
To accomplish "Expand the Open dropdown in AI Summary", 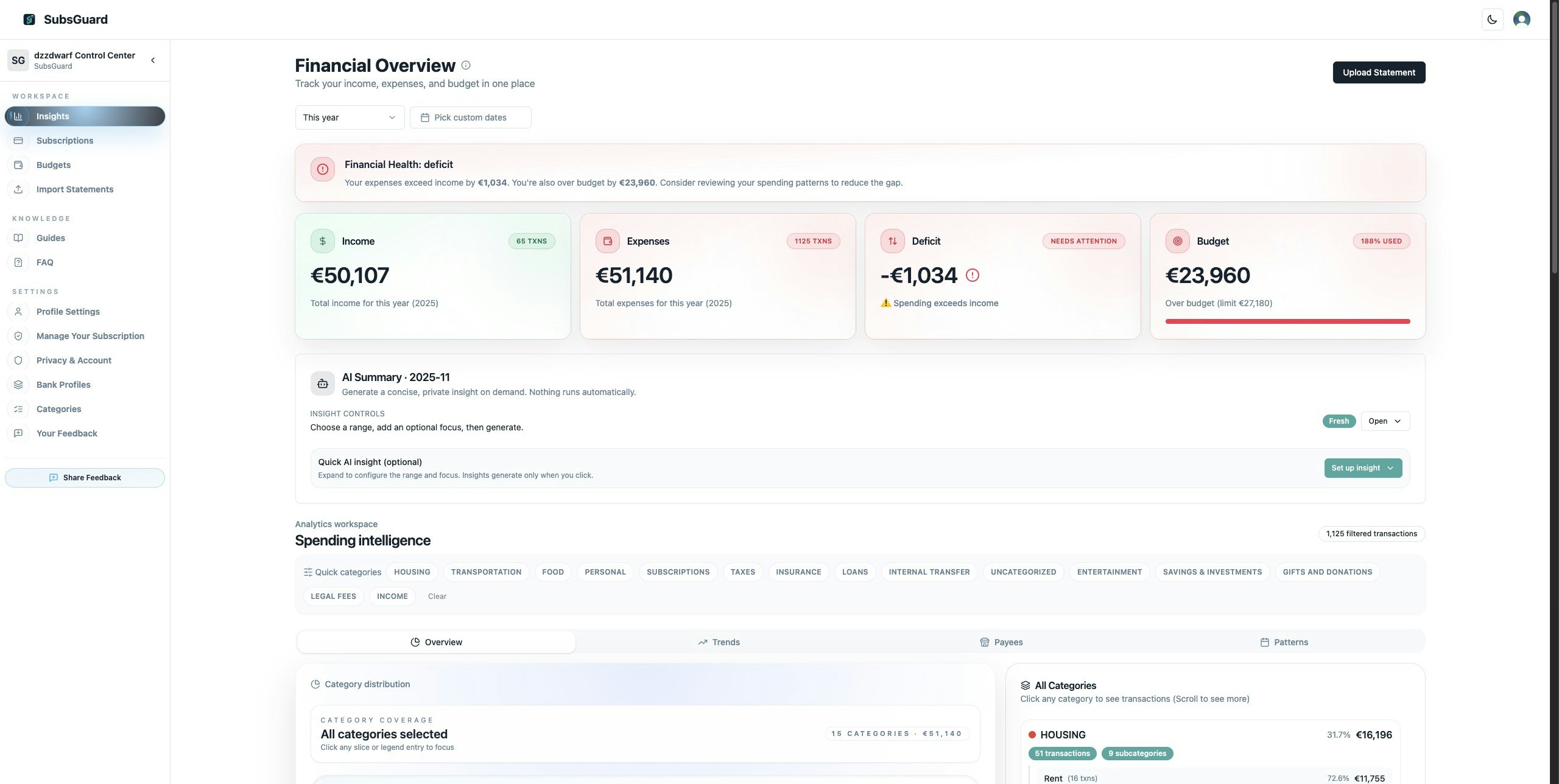I will pyautogui.click(x=1385, y=421).
